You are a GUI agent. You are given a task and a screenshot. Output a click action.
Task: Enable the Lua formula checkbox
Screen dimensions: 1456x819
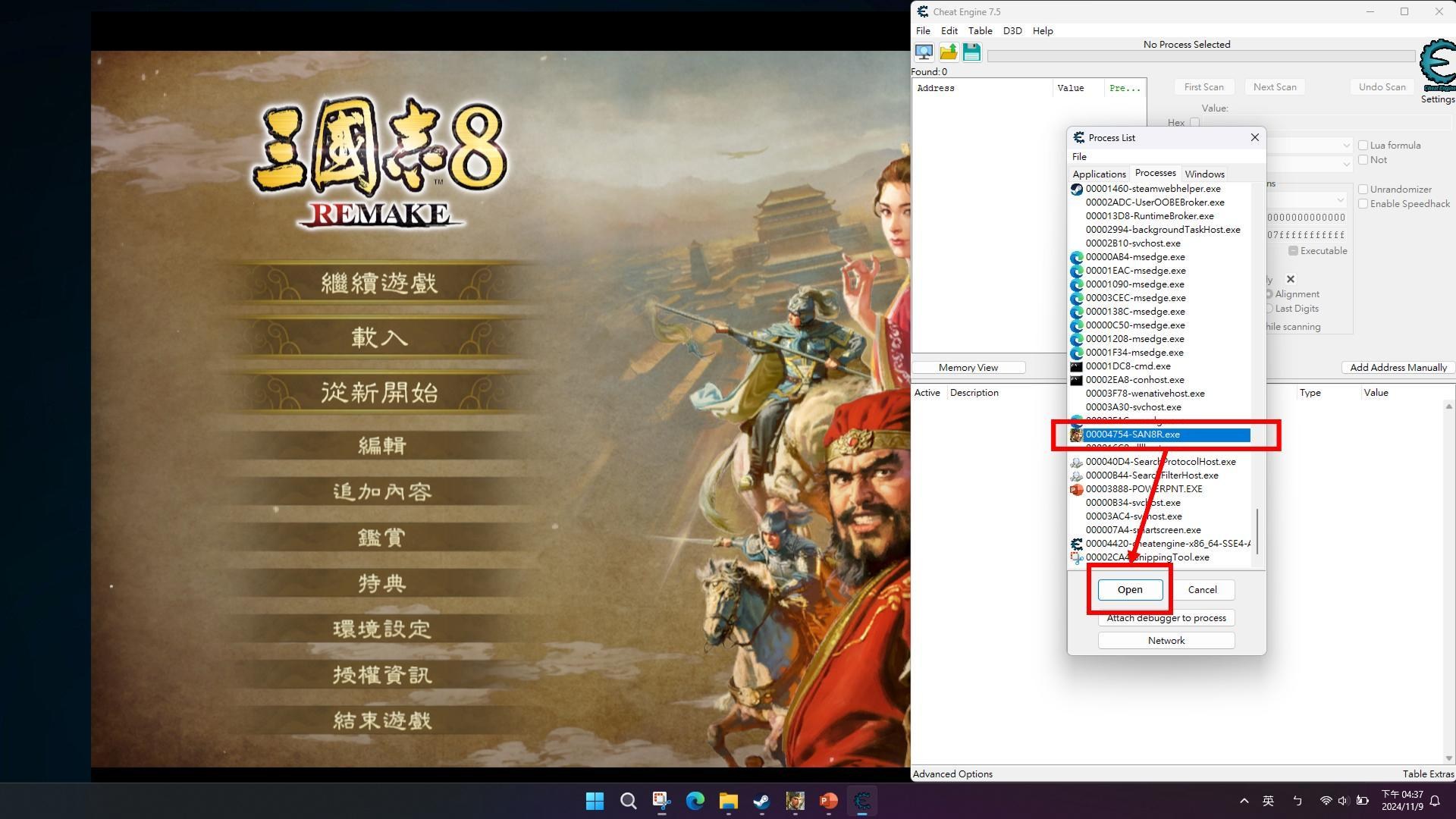[1363, 145]
